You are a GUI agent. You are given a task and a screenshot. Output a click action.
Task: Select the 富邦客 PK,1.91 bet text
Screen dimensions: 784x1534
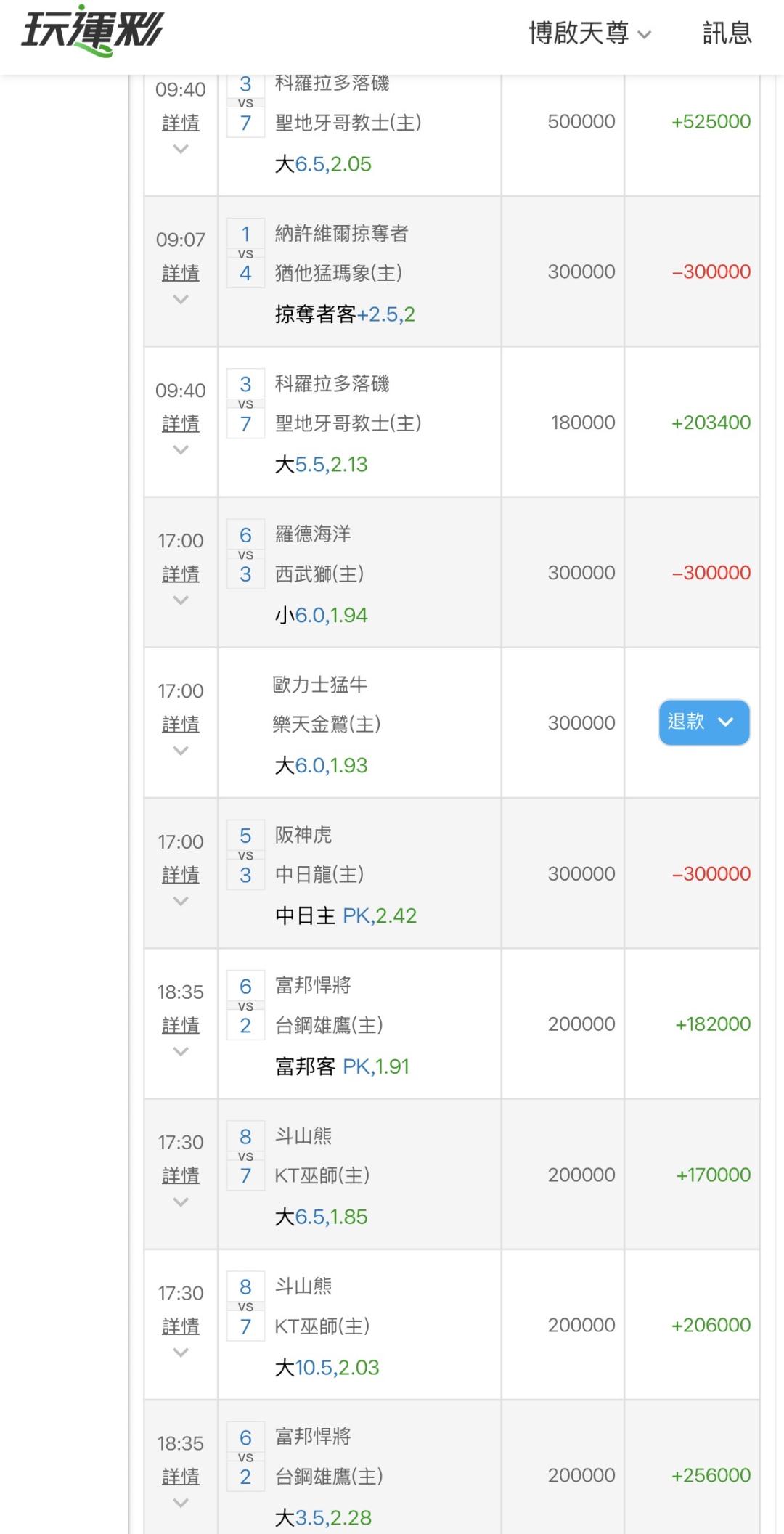[342, 1066]
